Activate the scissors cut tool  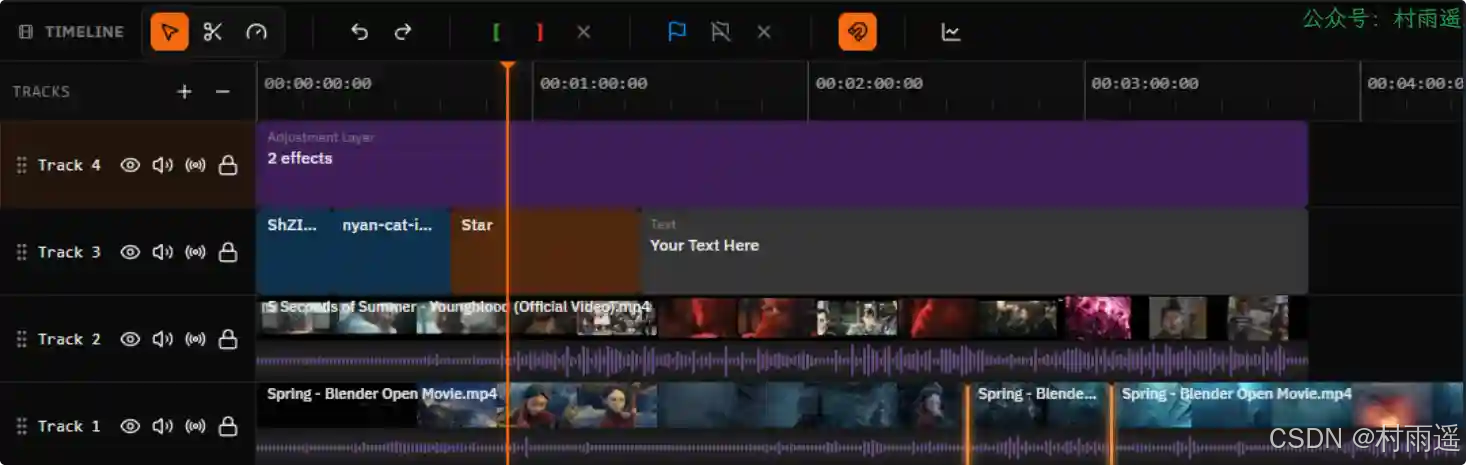click(212, 32)
